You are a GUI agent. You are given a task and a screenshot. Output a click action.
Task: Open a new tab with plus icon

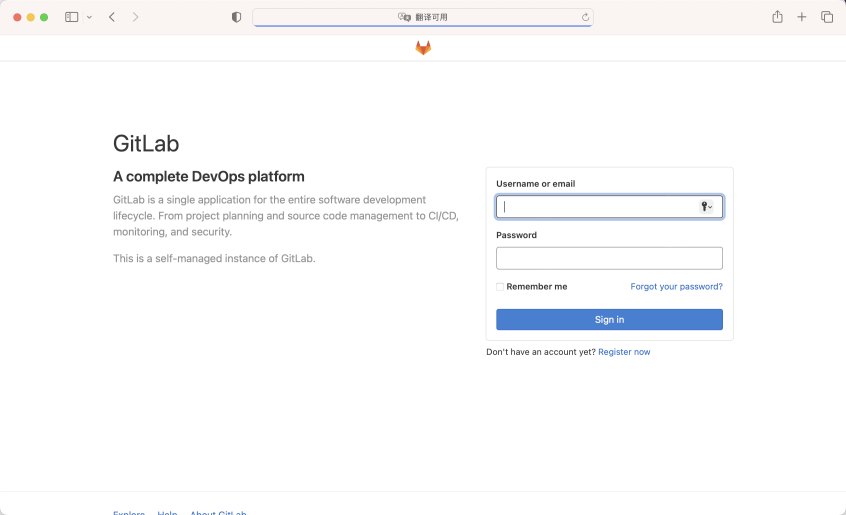[802, 17]
